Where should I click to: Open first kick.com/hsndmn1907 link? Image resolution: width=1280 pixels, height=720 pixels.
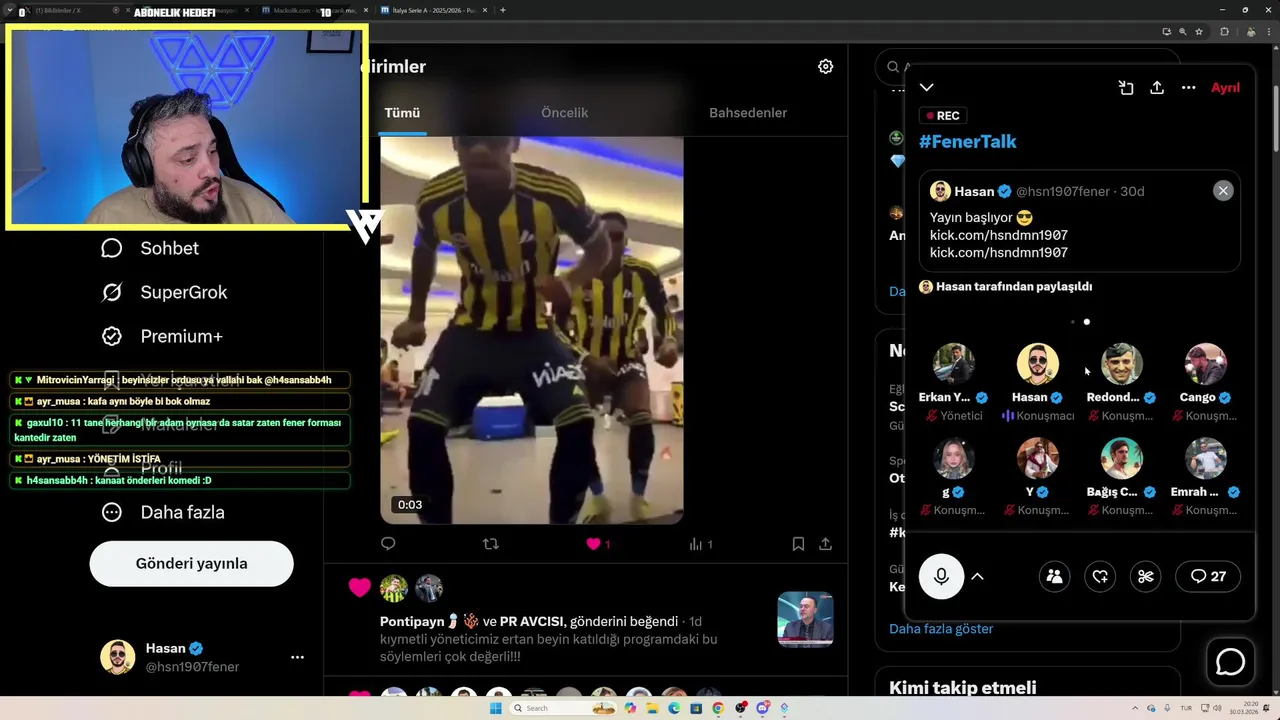click(998, 235)
